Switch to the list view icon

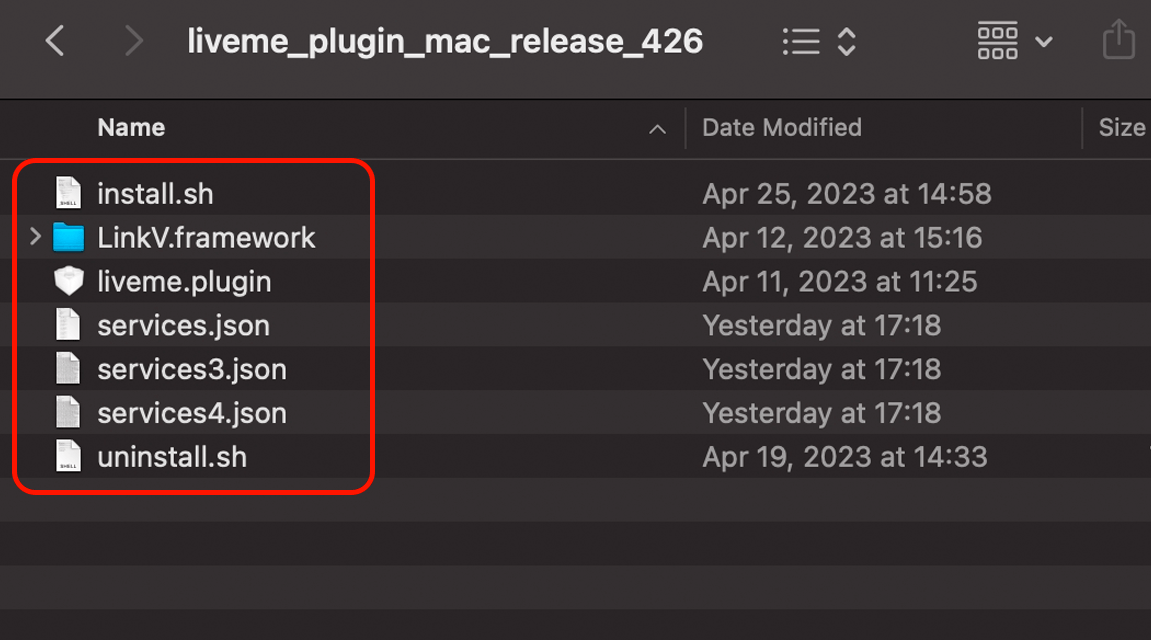pyautogui.click(x=801, y=42)
